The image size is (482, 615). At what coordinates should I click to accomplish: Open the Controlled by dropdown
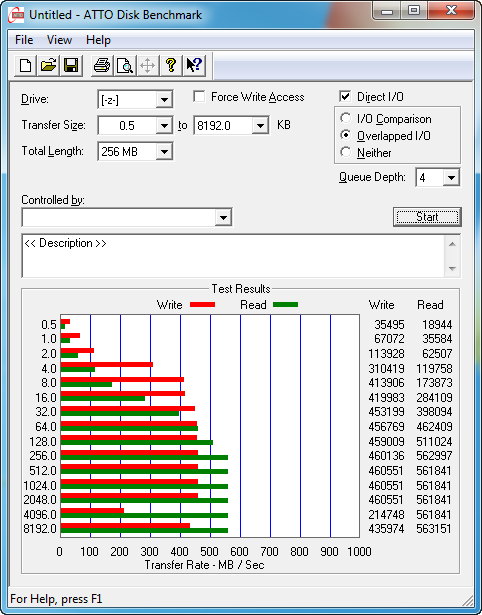223,217
